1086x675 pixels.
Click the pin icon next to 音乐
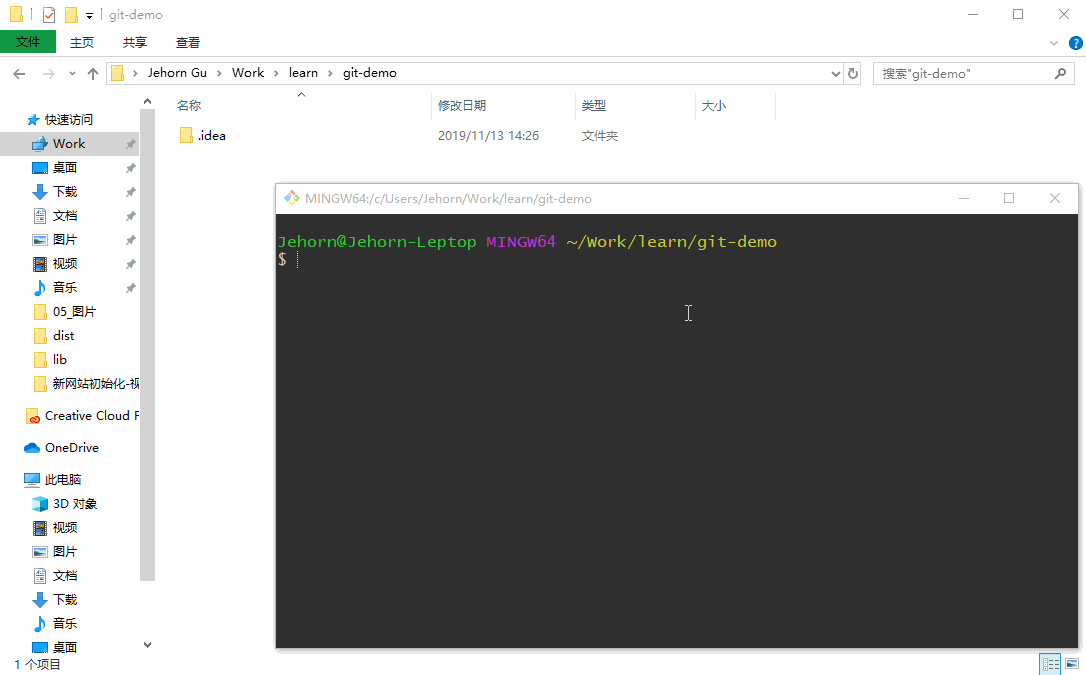coord(130,288)
